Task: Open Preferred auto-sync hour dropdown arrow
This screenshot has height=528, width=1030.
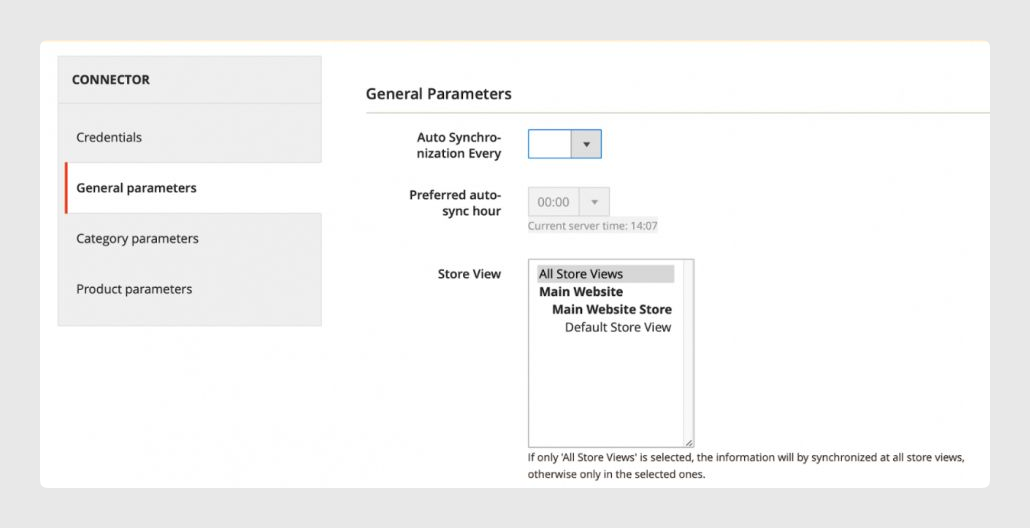Action: coord(594,202)
